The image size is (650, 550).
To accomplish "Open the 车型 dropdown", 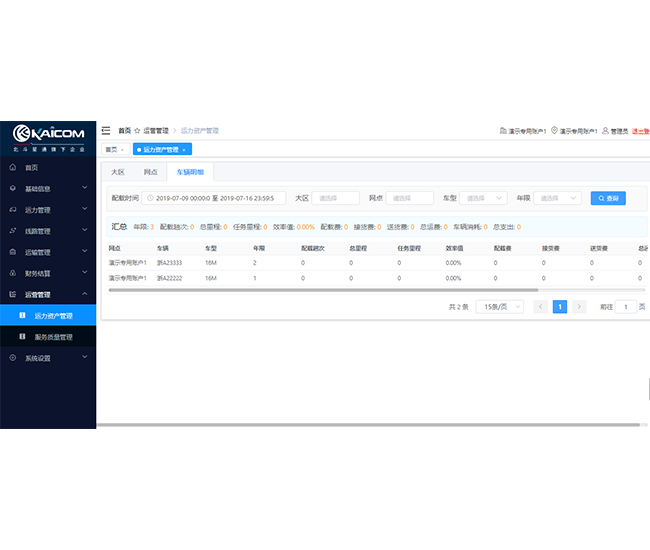I will coord(484,198).
